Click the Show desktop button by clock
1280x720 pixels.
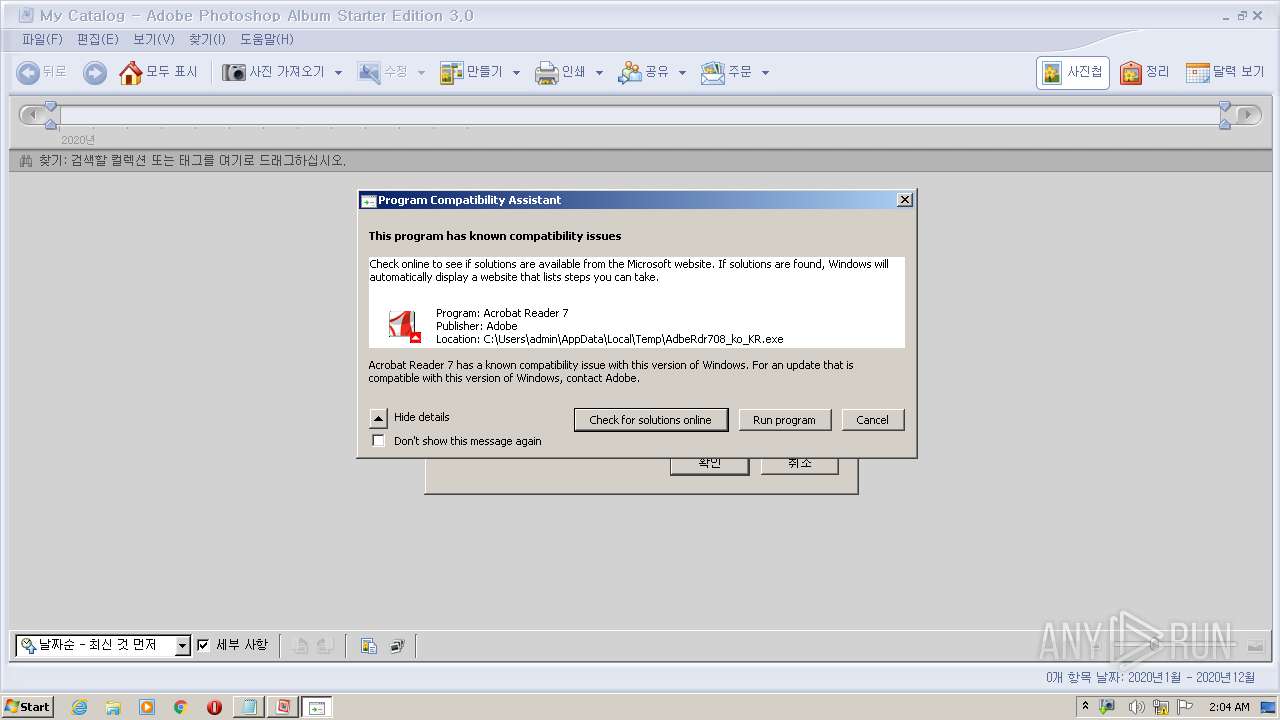[x=1268, y=707]
